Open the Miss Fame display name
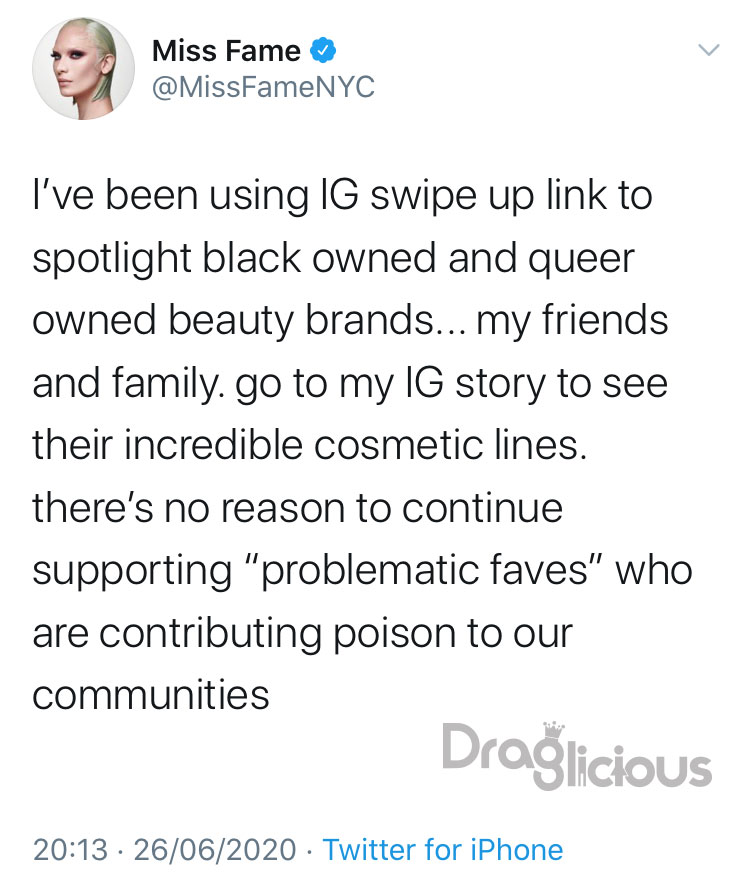Screen dimensions: 750x885 [226, 51]
